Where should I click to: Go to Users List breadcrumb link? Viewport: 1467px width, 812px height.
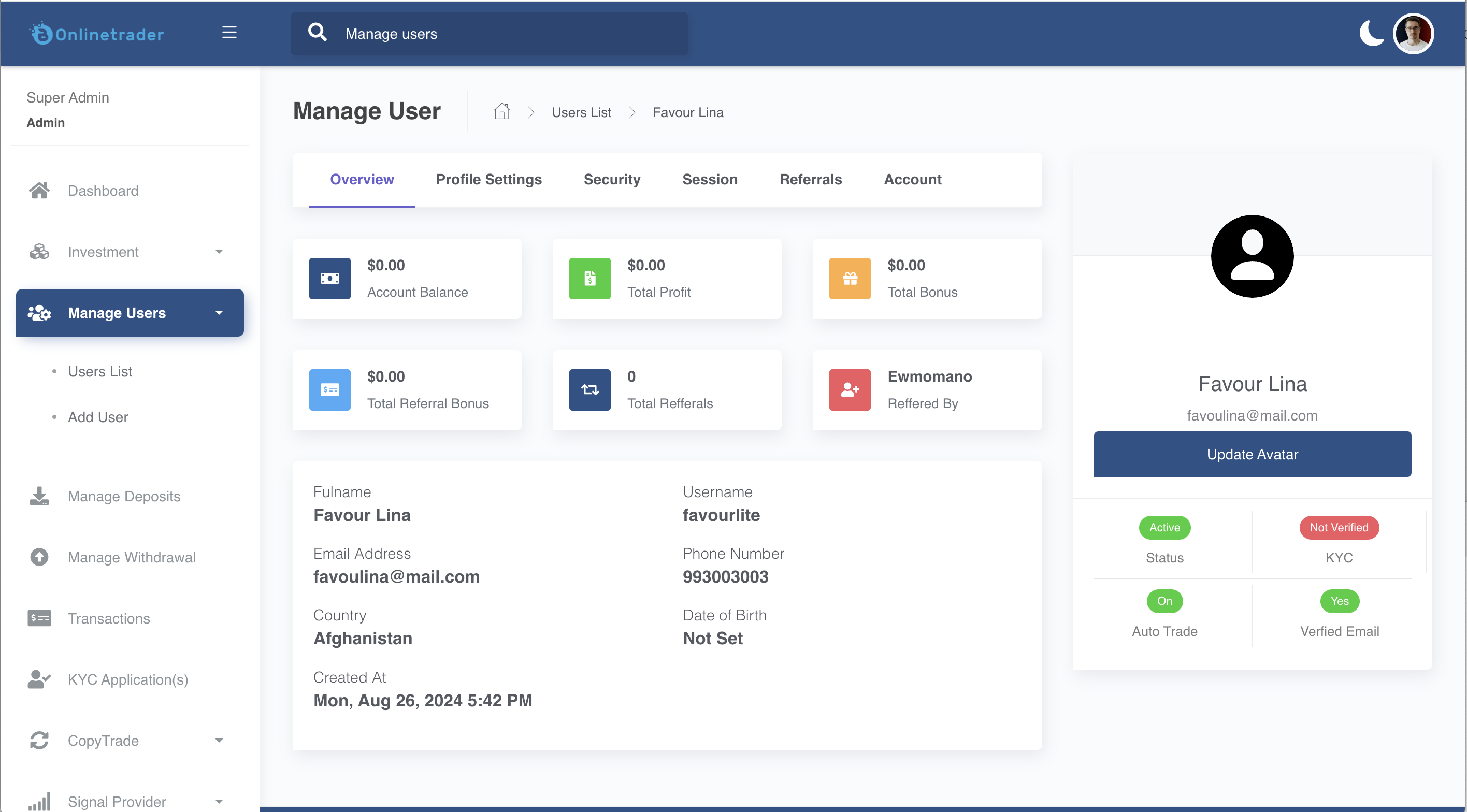tap(581, 112)
